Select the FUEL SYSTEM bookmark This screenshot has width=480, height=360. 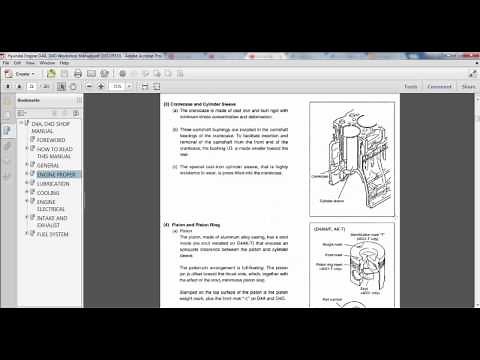tap(52, 234)
